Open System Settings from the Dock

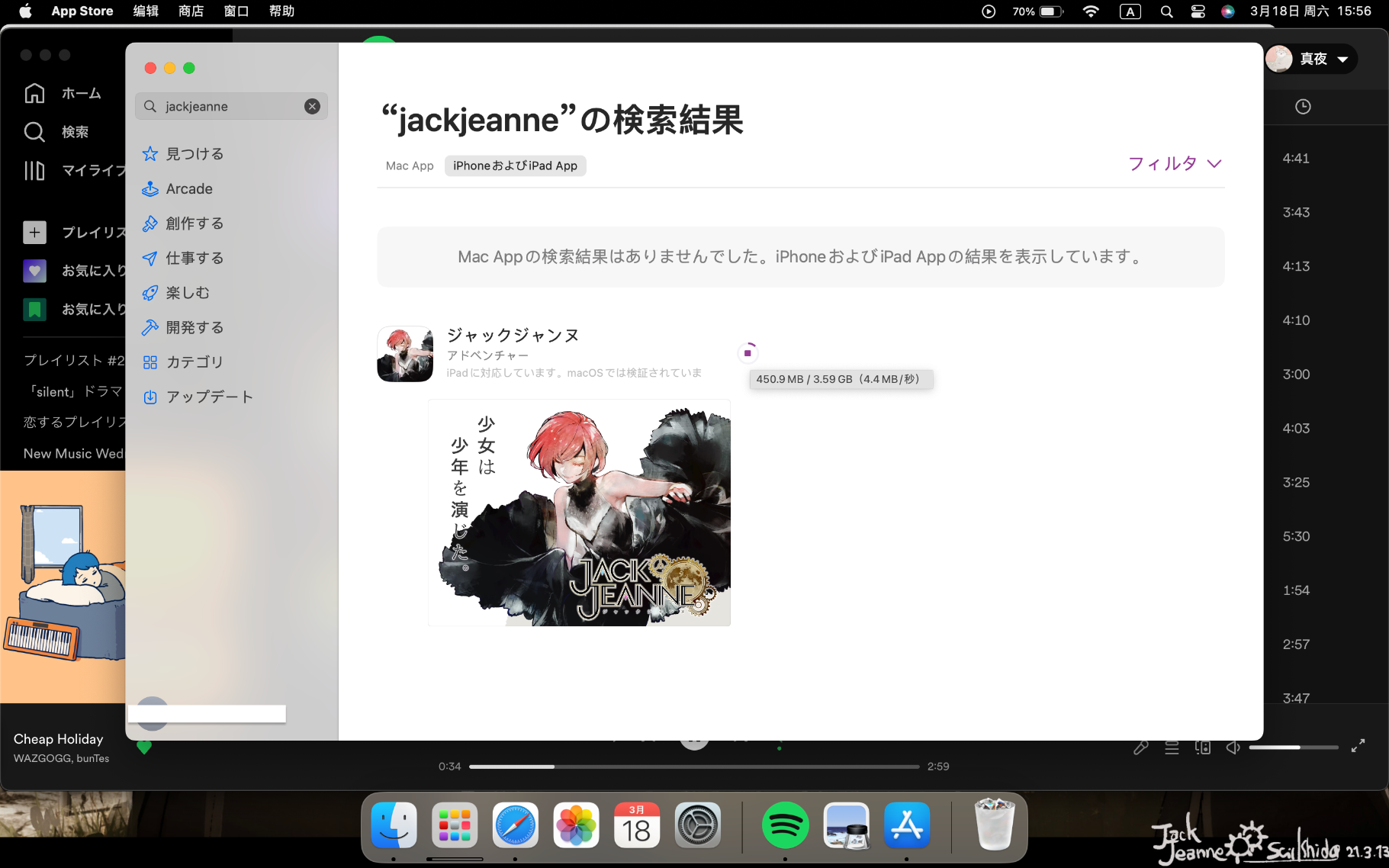[698, 825]
